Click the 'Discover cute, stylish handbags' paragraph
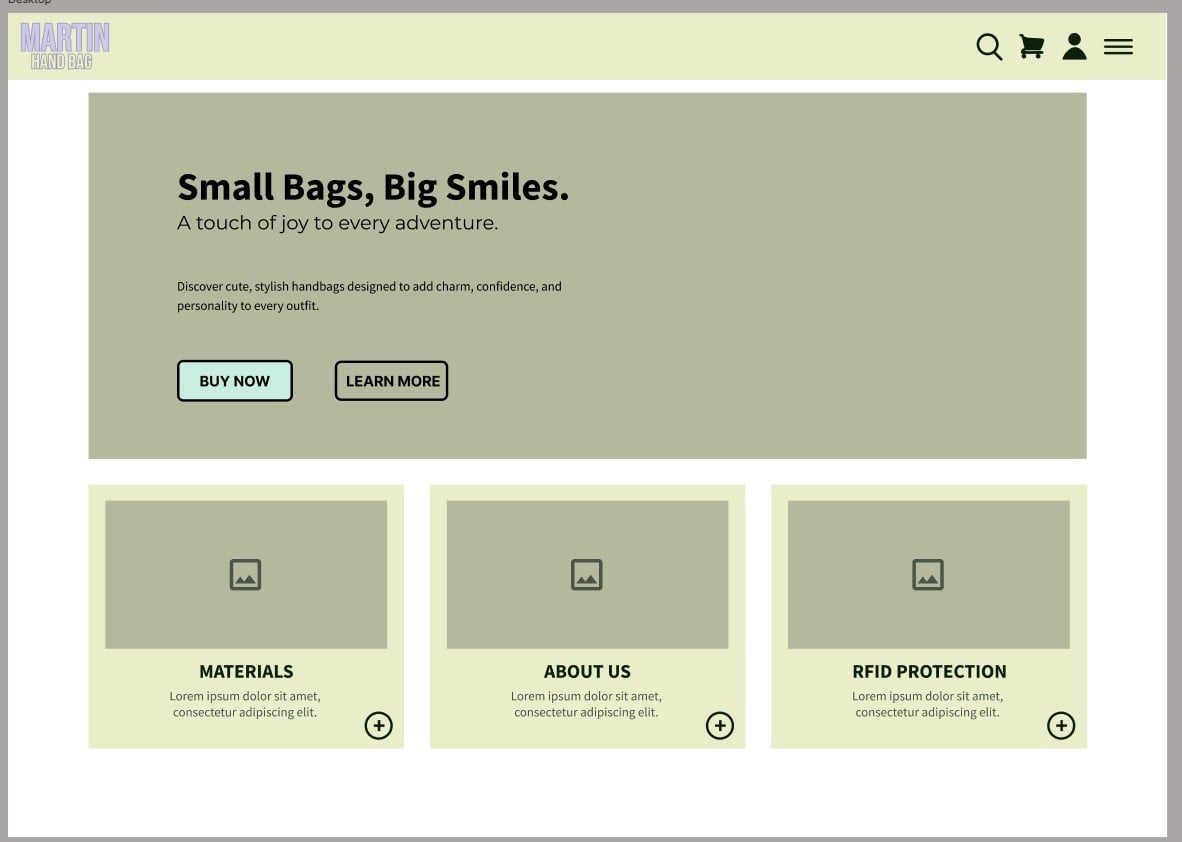 click(x=369, y=295)
